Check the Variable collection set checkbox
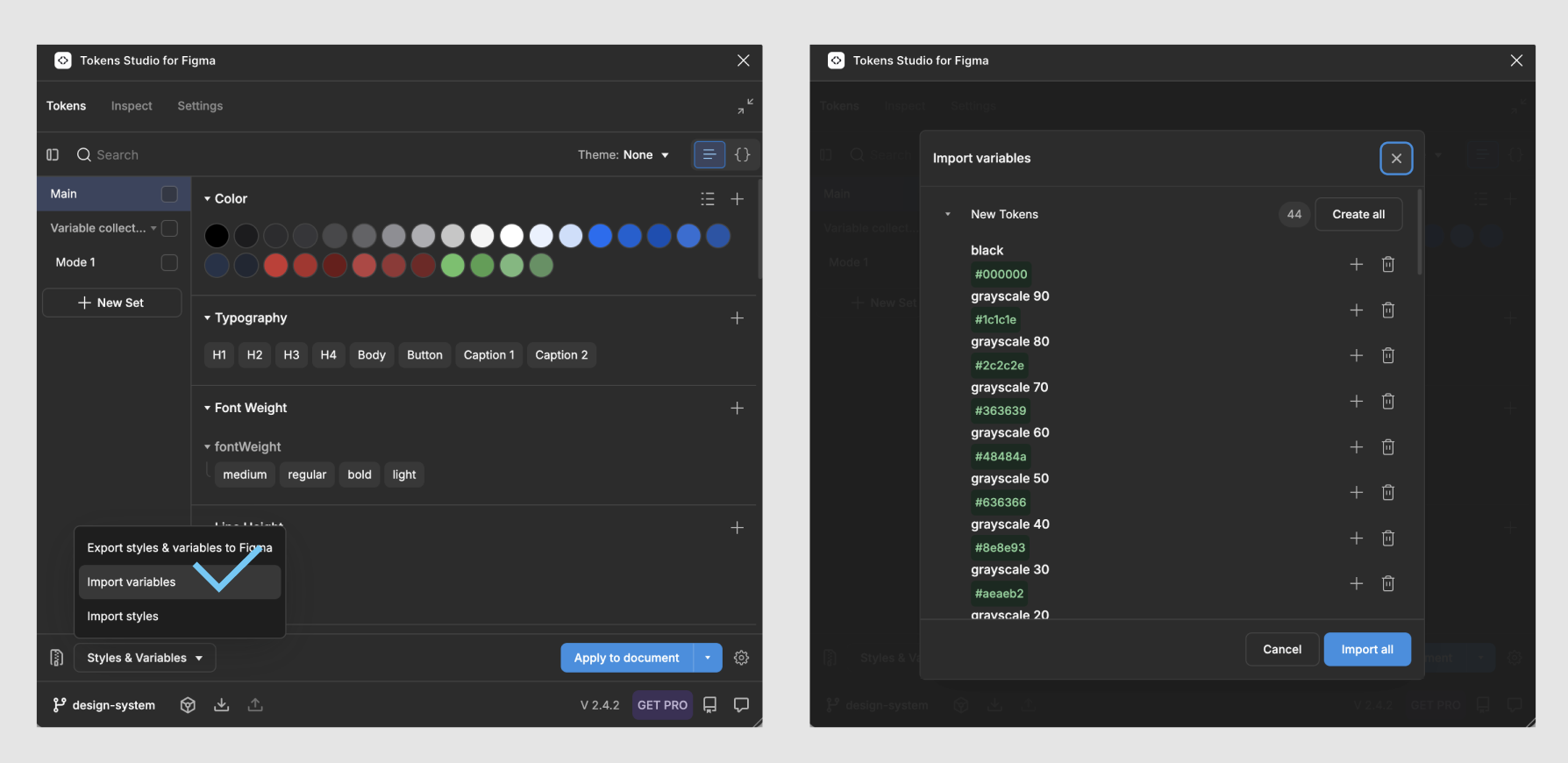The height and width of the screenshot is (763, 1568). tap(170, 228)
